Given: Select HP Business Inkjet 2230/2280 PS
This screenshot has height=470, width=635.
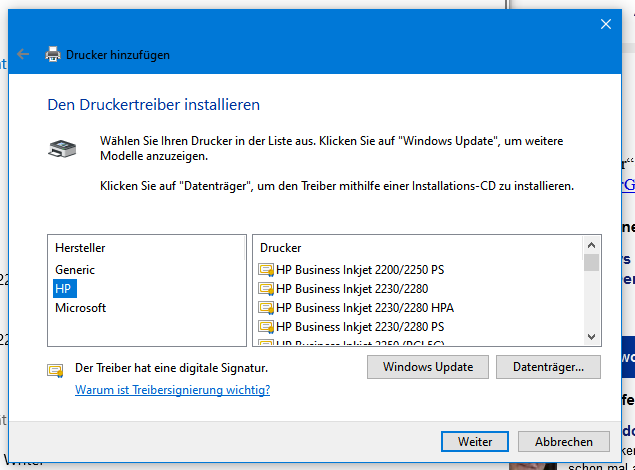Looking at the screenshot, I should pyautogui.click(x=360, y=327).
